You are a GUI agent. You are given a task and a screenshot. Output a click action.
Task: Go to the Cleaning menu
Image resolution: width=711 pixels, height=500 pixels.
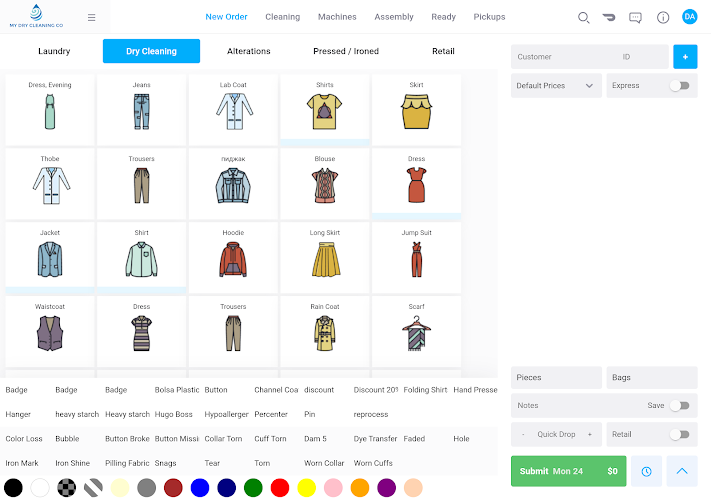pos(282,17)
